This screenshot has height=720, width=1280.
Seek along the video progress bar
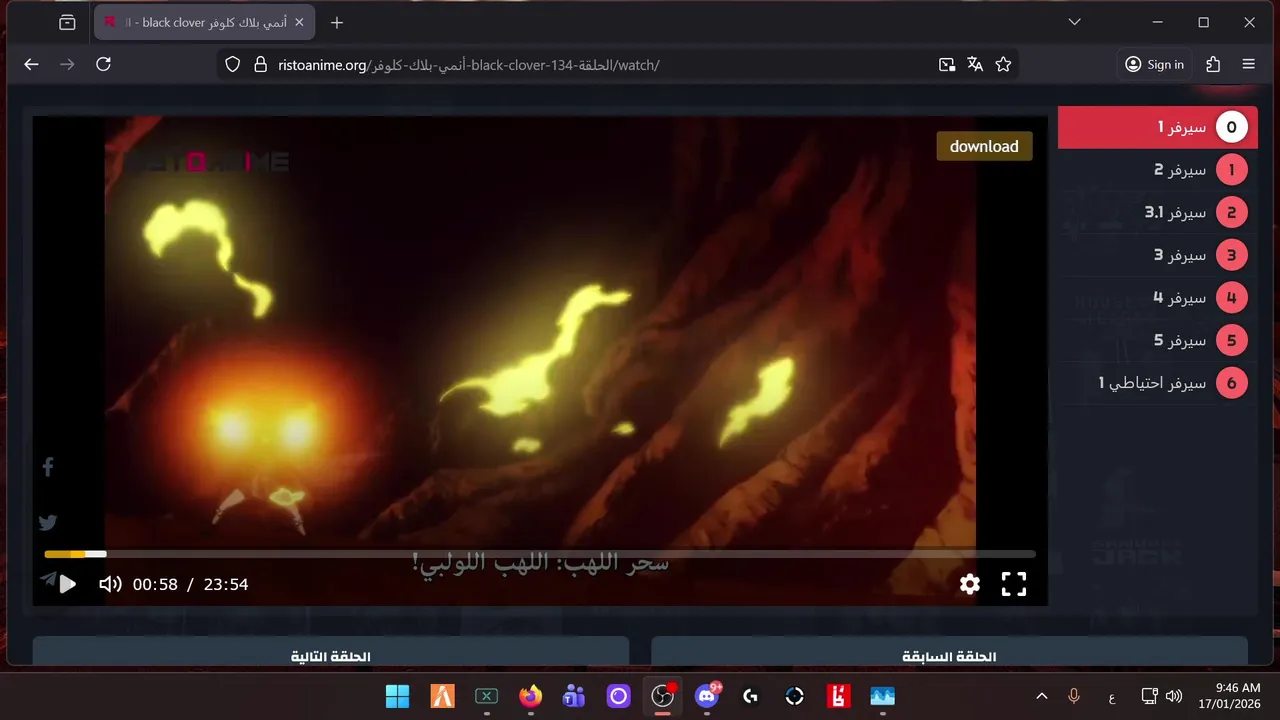[x=540, y=554]
